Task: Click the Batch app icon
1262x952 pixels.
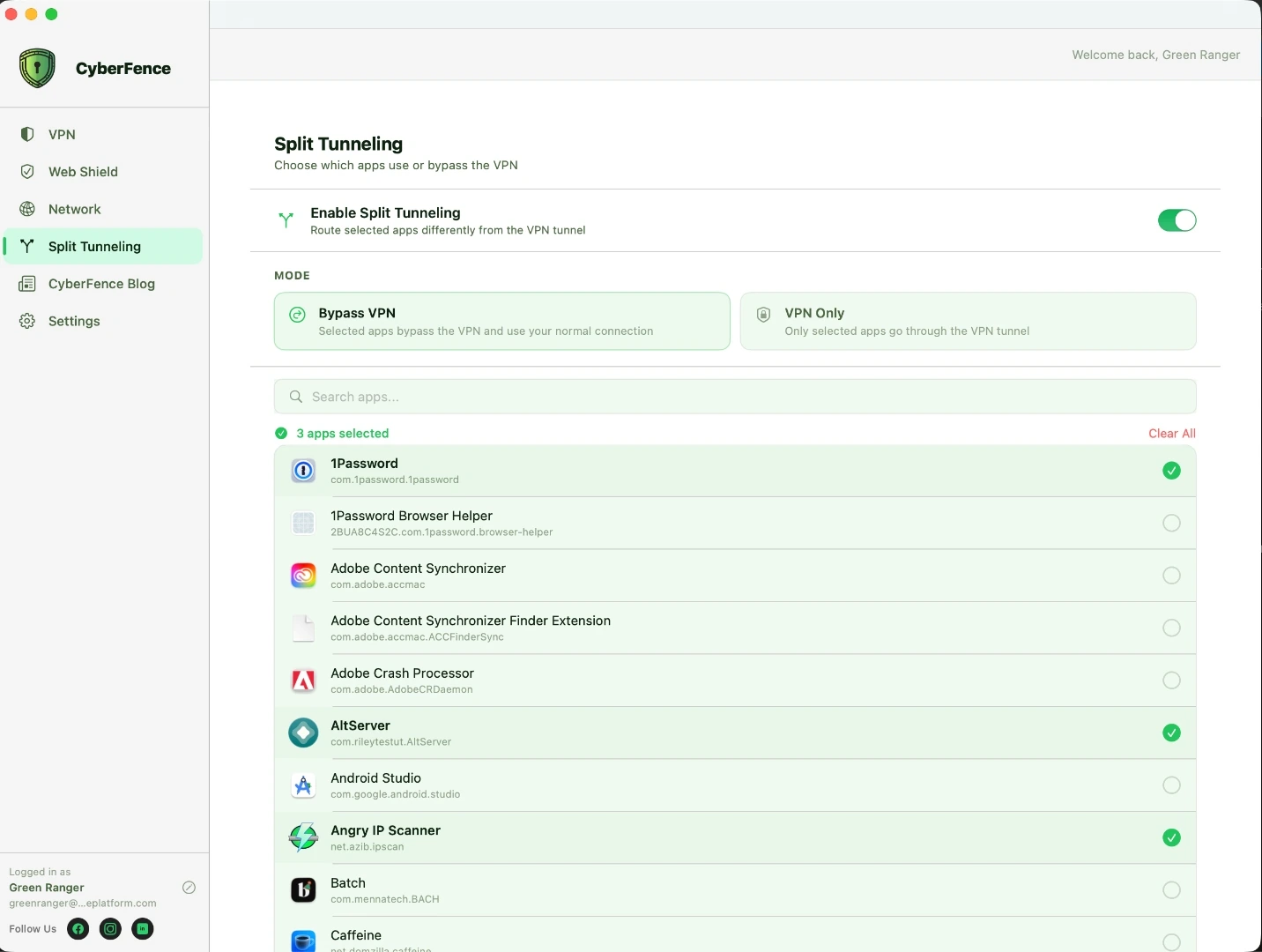Action: coord(303,890)
